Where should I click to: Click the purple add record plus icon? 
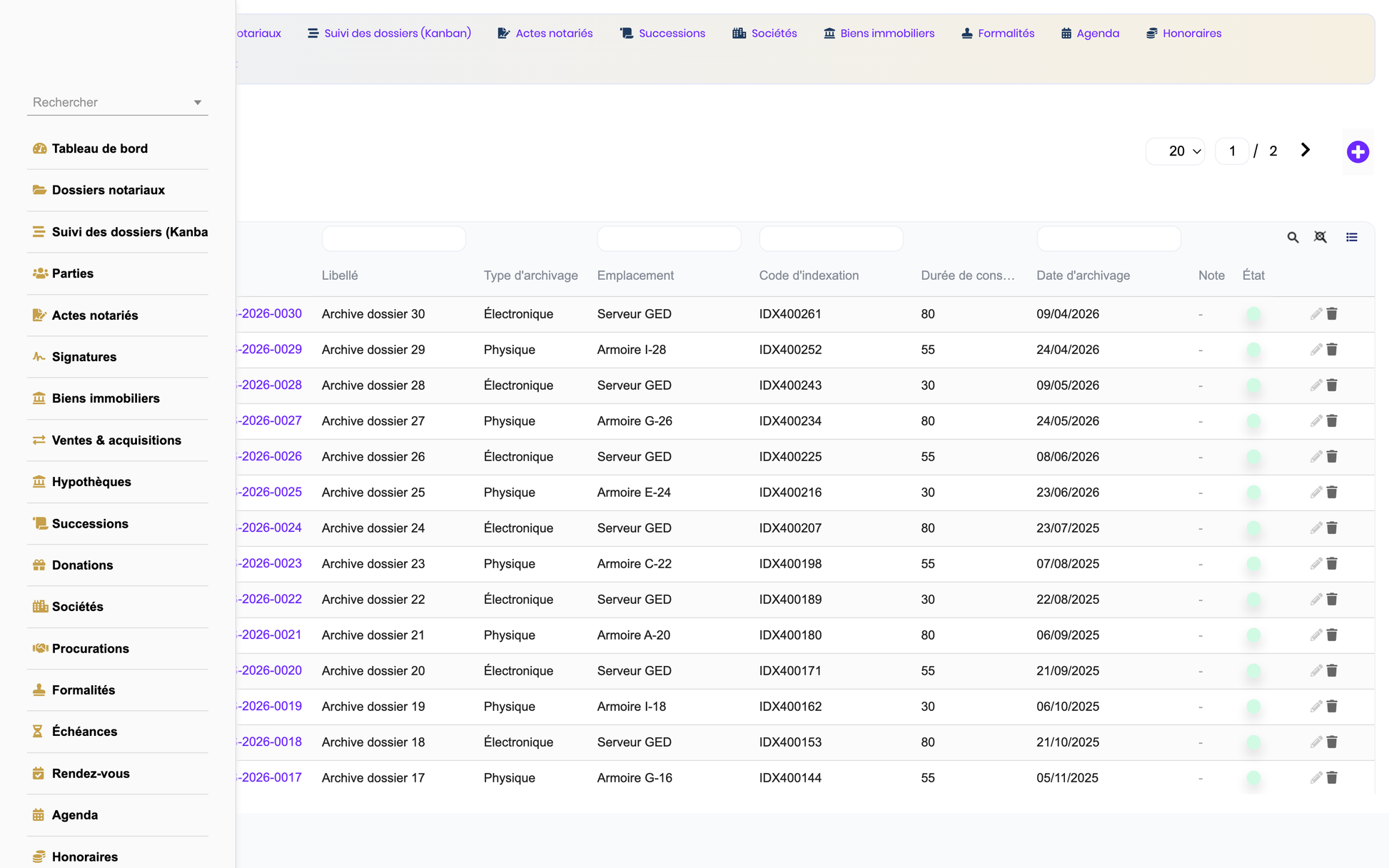point(1358,151)
